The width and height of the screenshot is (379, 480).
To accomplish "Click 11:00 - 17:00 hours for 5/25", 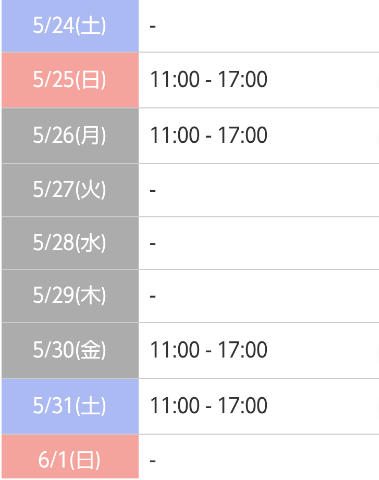I will (x=209, y=80).
